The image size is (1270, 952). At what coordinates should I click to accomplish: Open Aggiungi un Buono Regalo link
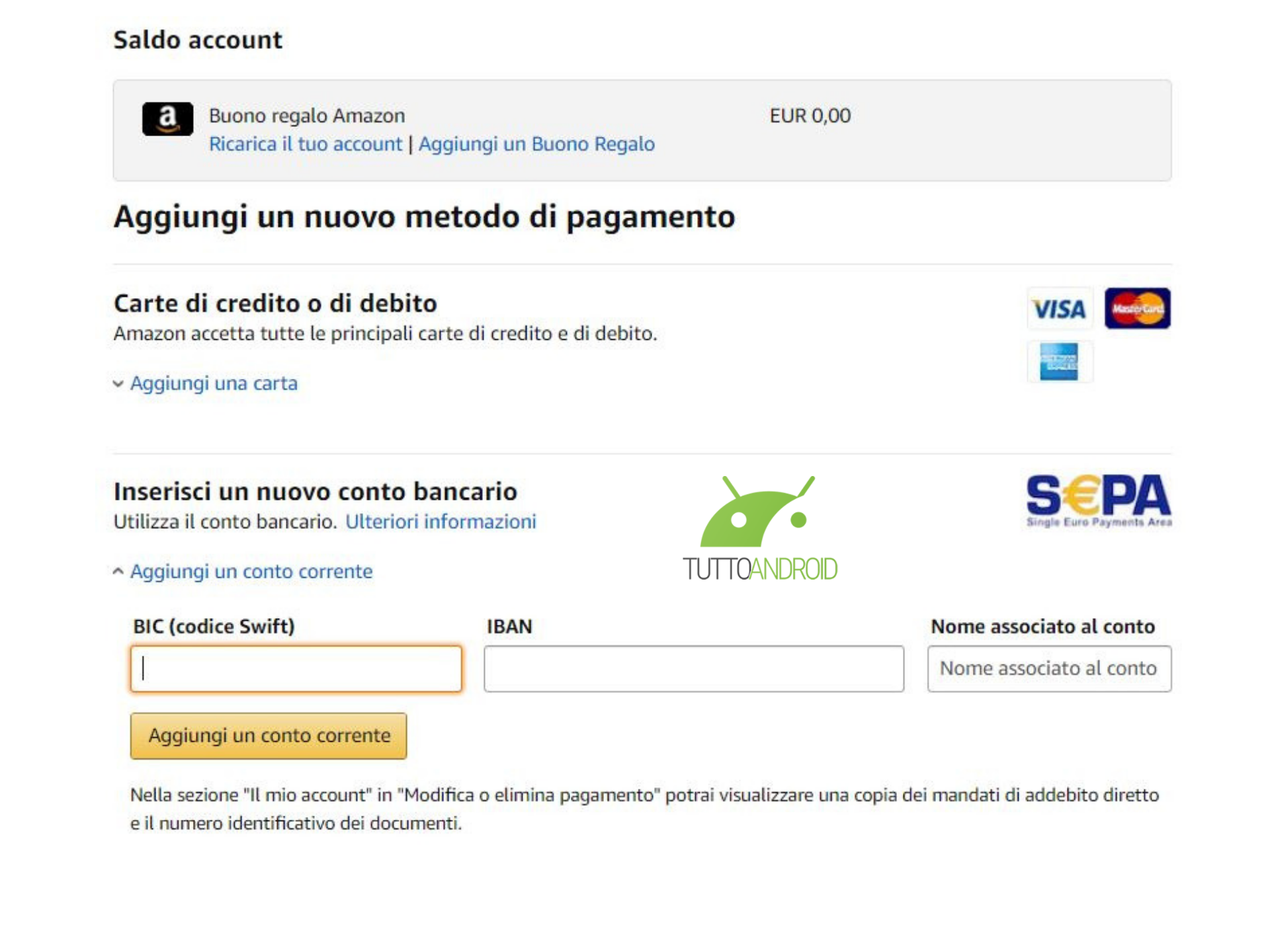536,144
